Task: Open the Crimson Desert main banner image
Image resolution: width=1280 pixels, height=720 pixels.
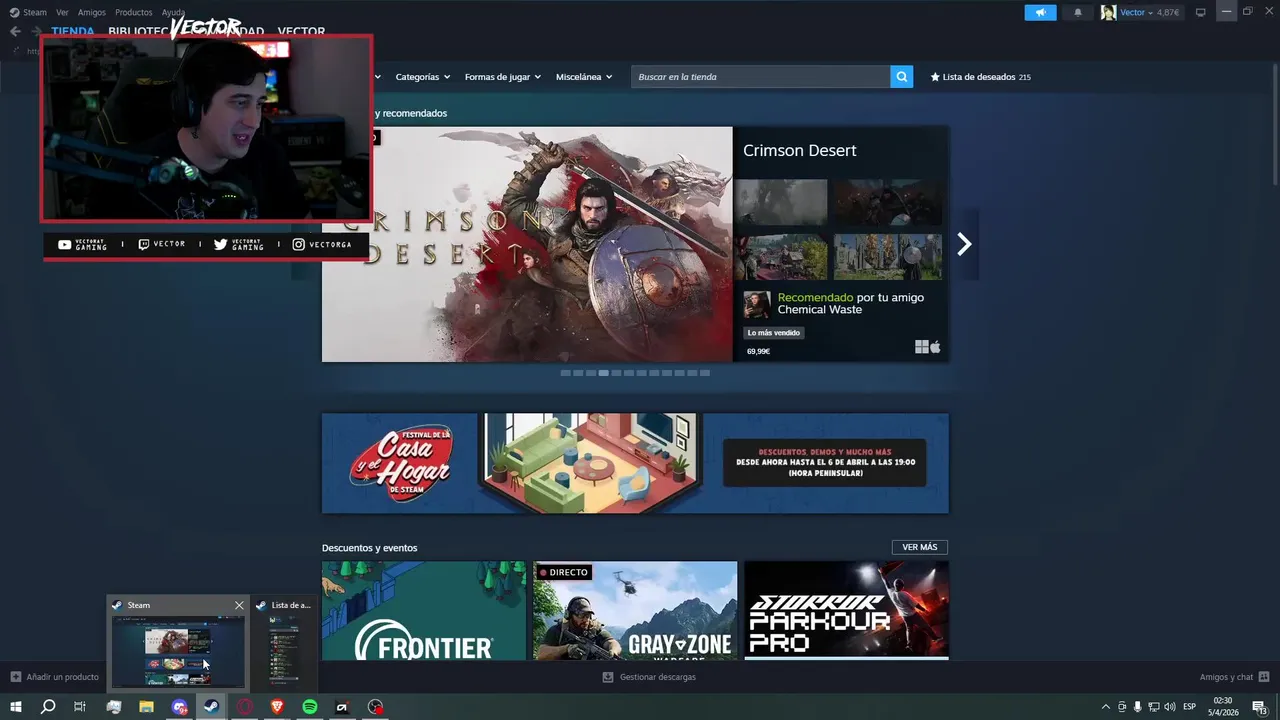Action: [527, 244]
